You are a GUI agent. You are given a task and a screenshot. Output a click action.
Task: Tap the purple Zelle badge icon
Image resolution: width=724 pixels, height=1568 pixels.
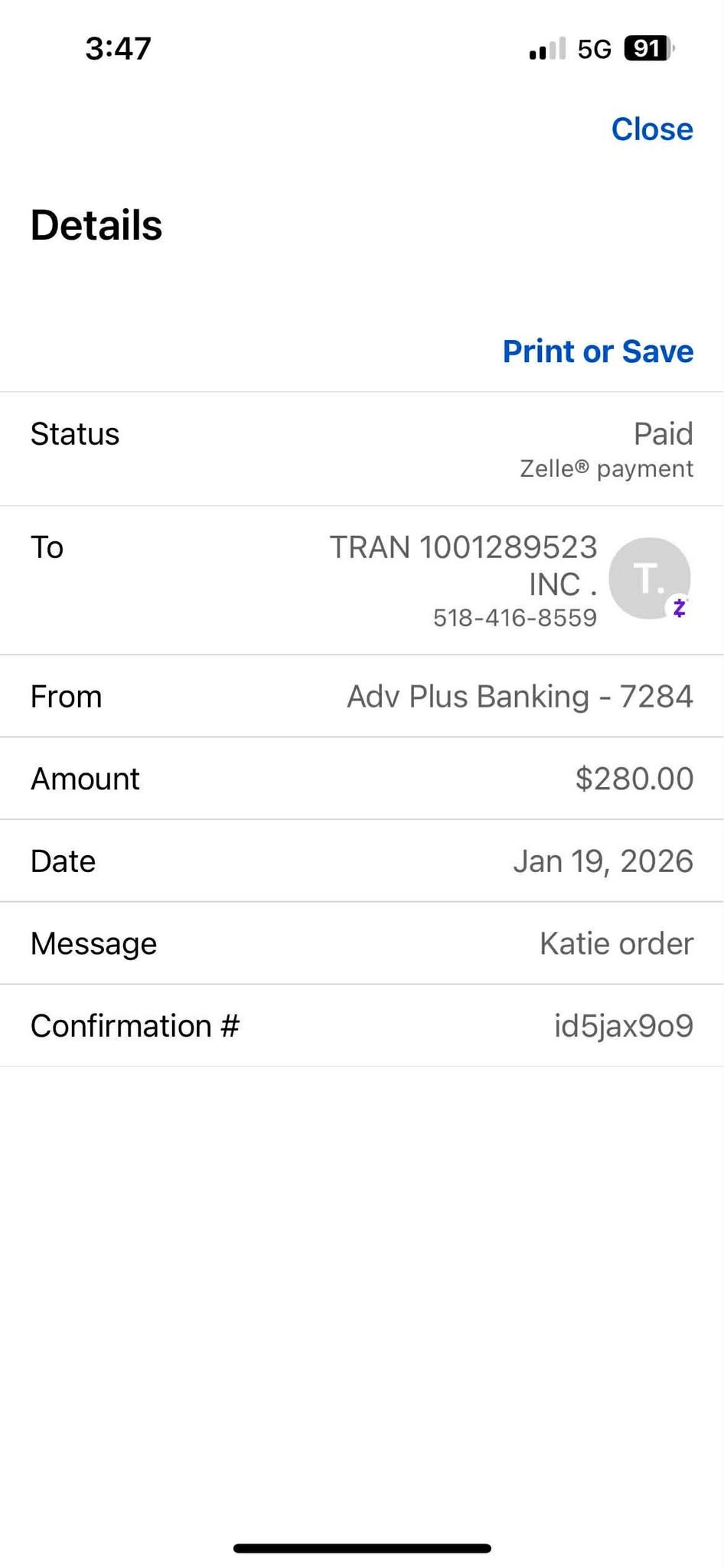[x=679, y=608]
